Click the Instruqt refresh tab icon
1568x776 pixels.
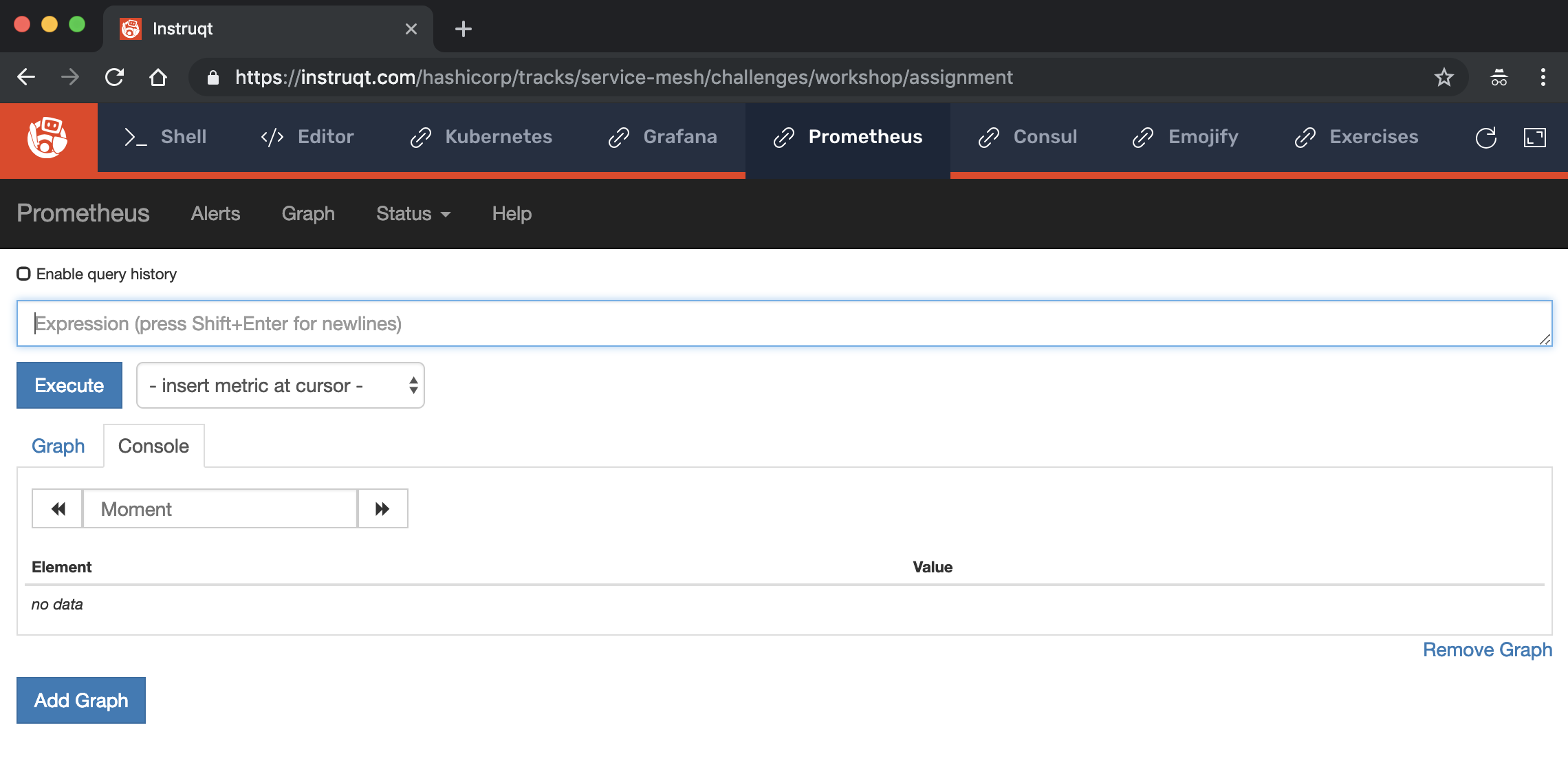(1486, 138)
